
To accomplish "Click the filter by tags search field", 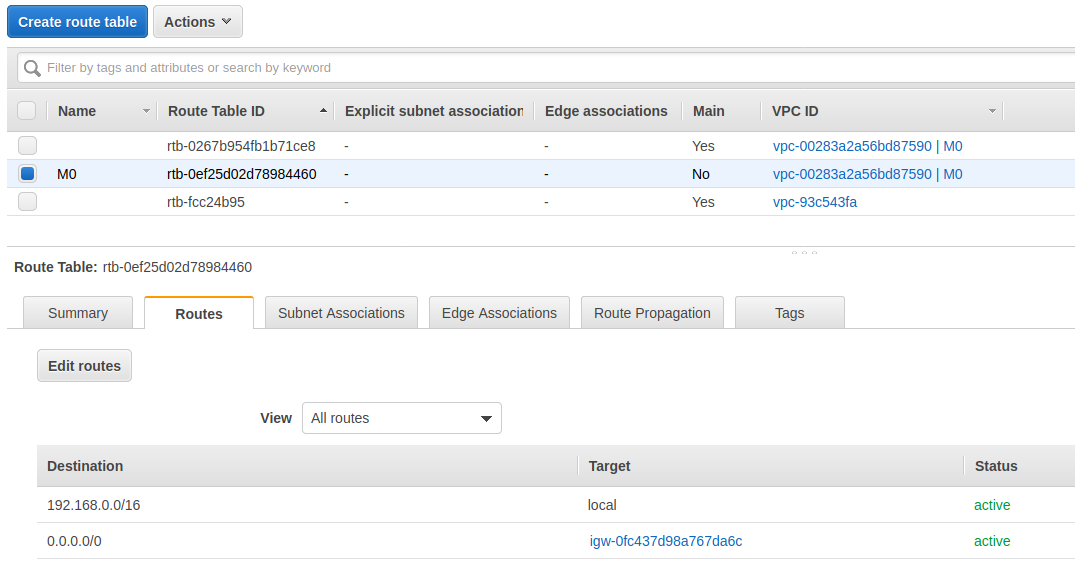I will 550,68.
